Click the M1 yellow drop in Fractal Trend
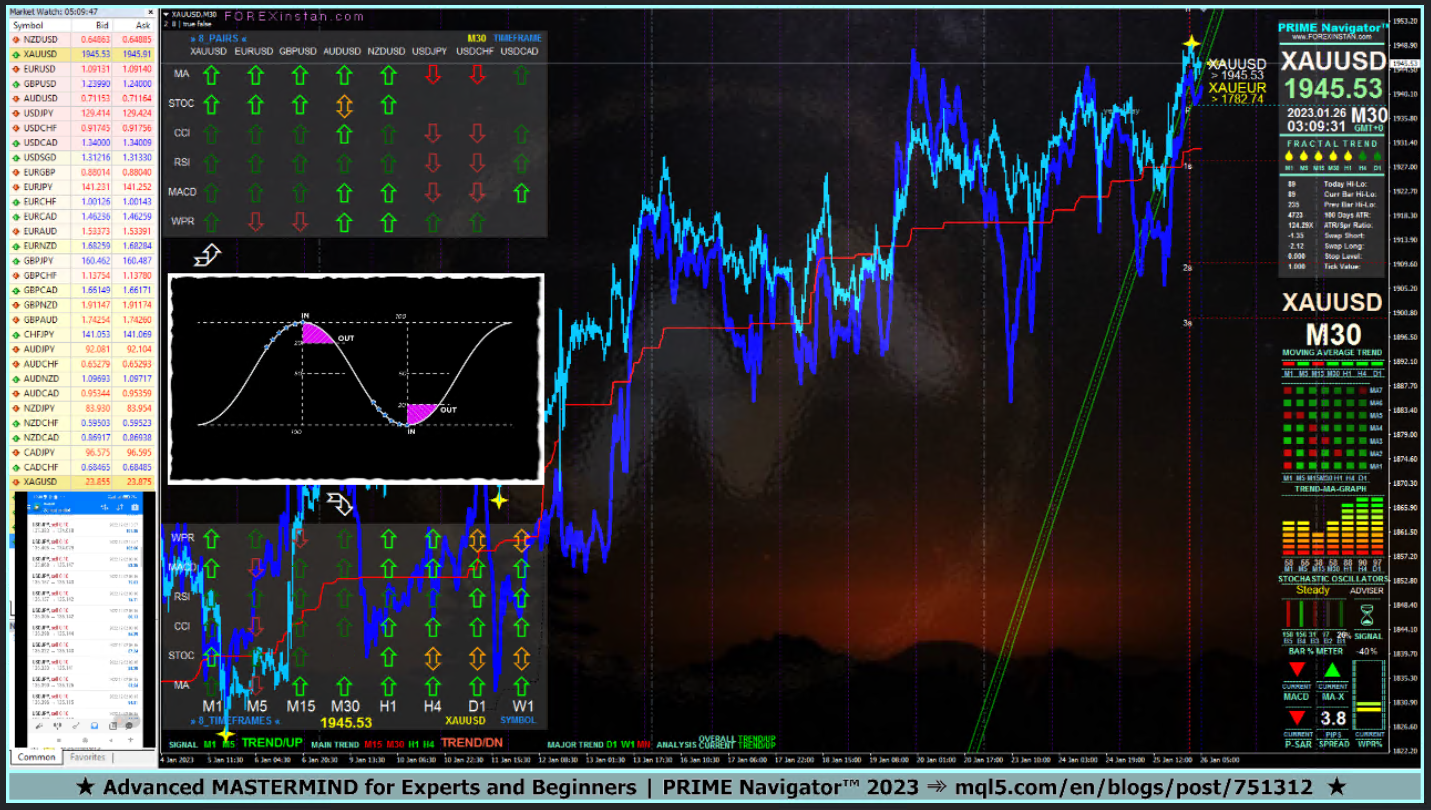The width and height of the screenshot is (1431, 810). tap(1290, 156)
